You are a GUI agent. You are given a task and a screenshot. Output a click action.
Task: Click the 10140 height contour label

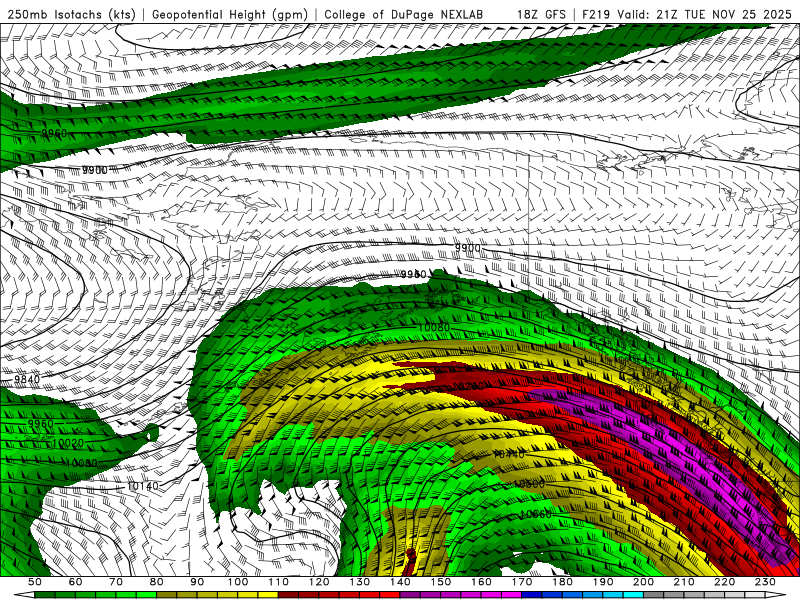[142, 486]
